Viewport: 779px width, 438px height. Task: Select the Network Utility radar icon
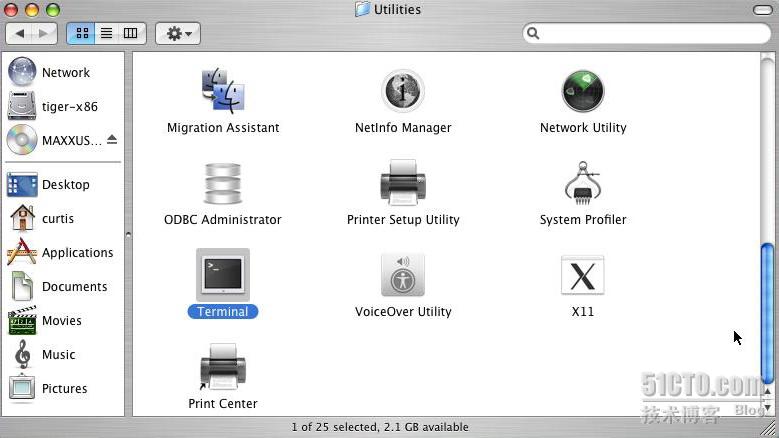(583, 91)
